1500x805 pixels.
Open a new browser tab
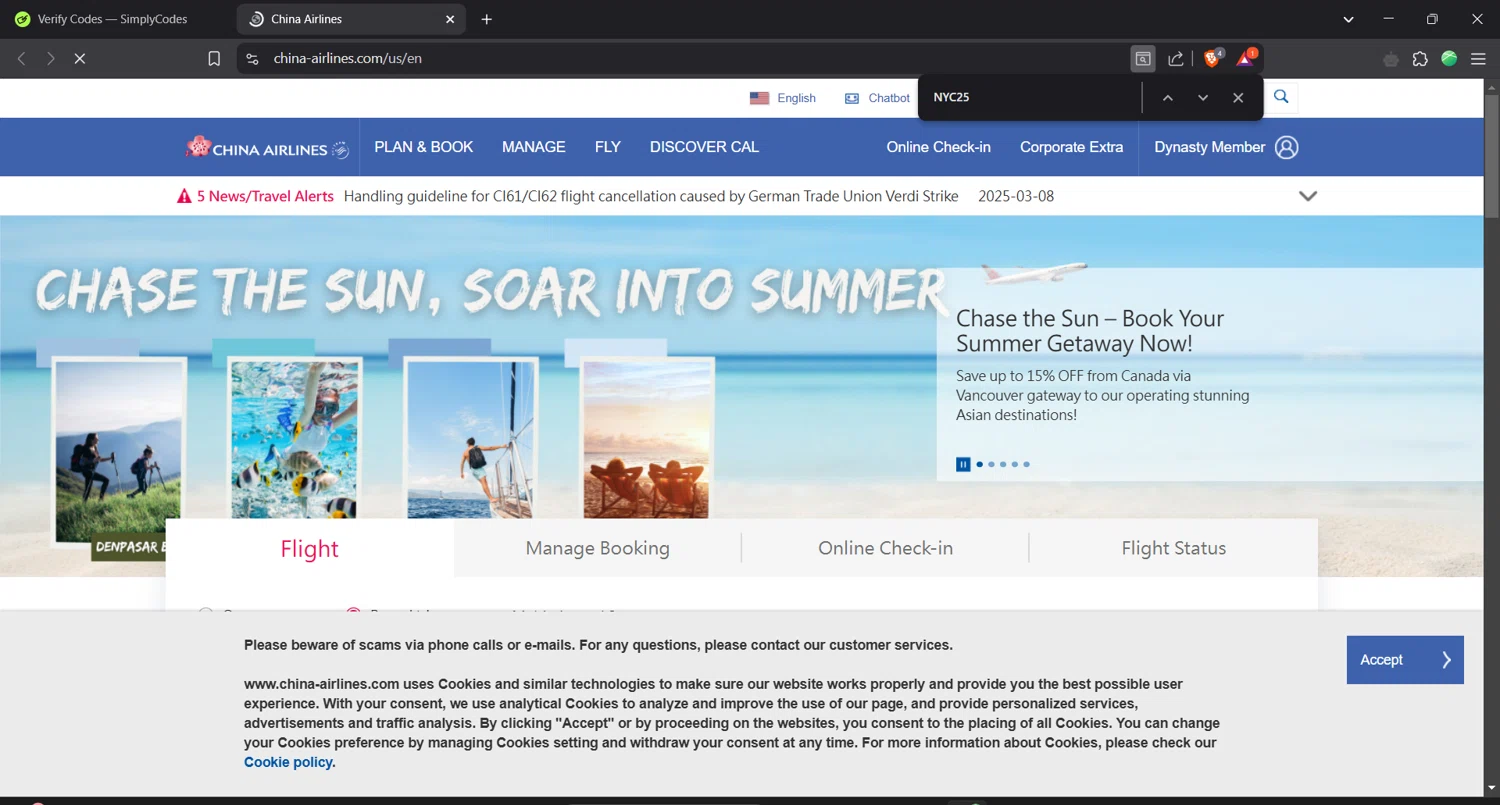tap(487, 19)
